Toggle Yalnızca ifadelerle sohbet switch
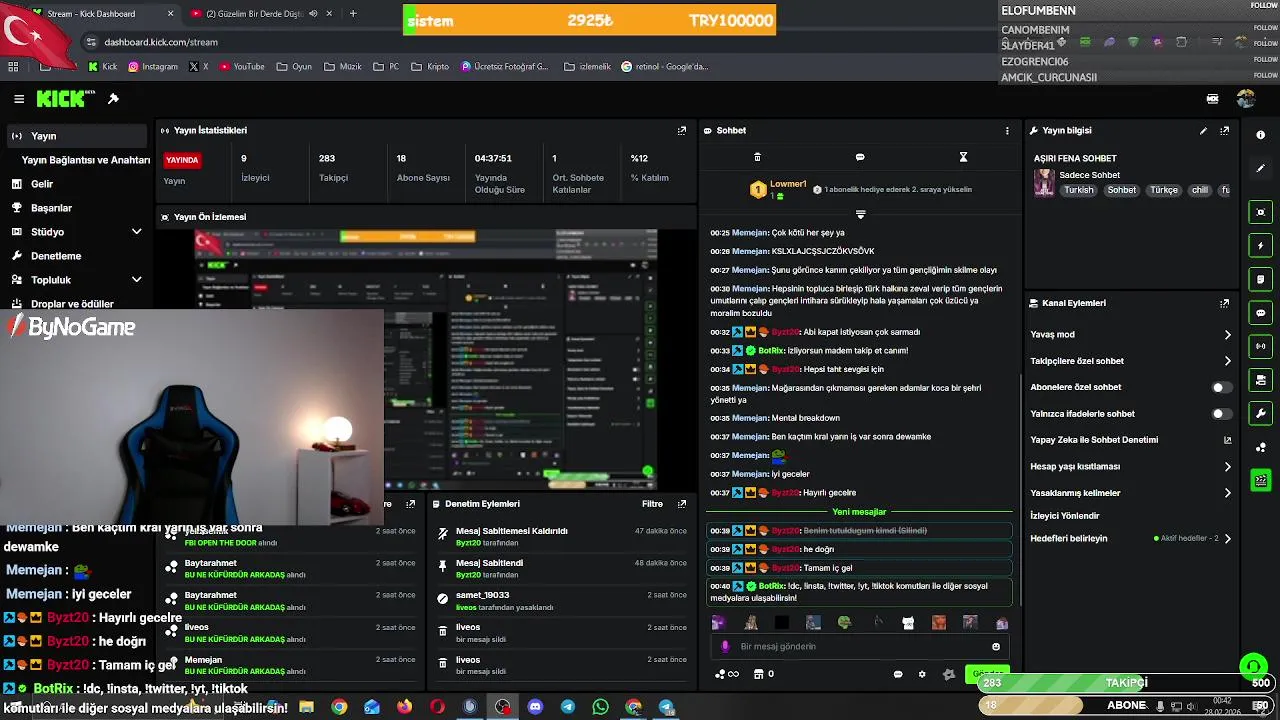The height and width of the screenshot is (720, 1280). click(x=1222, y=413)
